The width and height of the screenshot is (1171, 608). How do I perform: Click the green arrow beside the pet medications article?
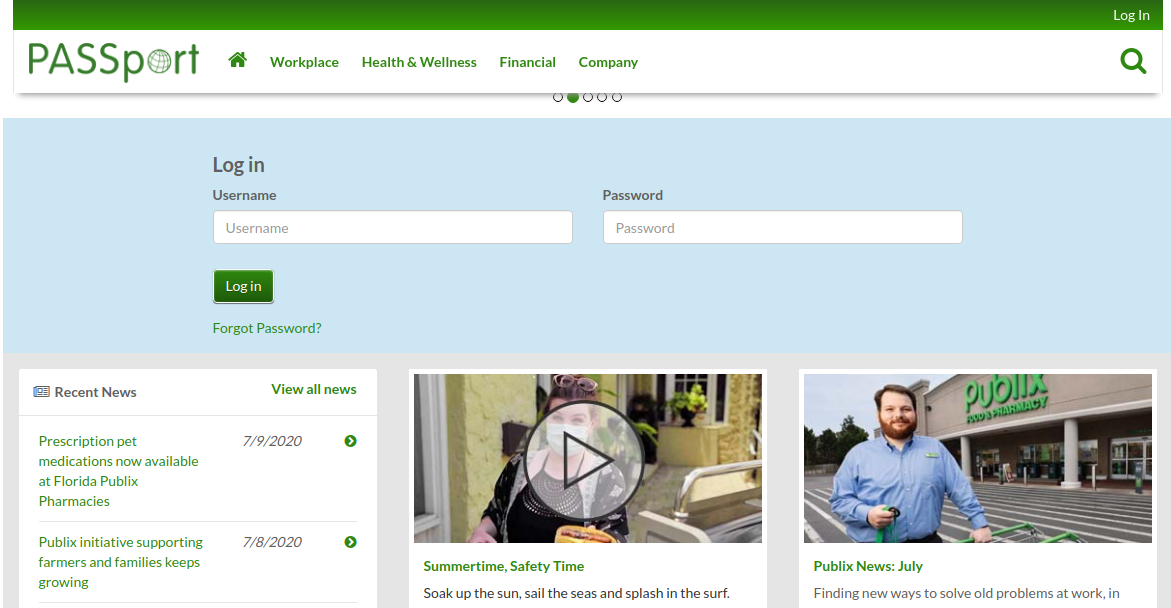350,441
